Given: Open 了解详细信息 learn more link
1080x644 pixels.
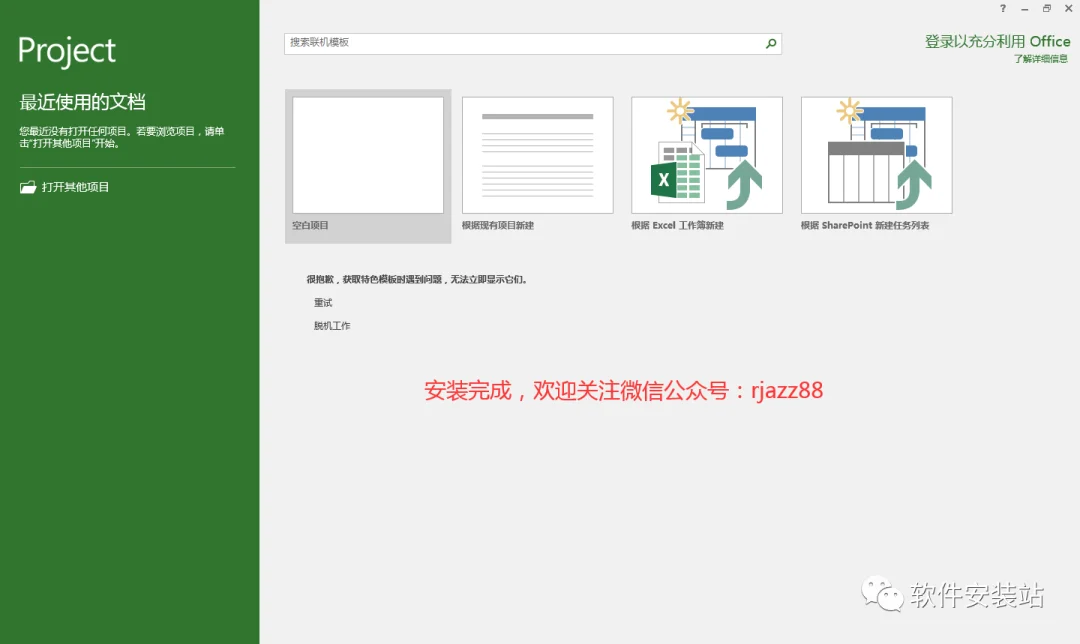Looking at the screenshot, I should point(1041,59).
